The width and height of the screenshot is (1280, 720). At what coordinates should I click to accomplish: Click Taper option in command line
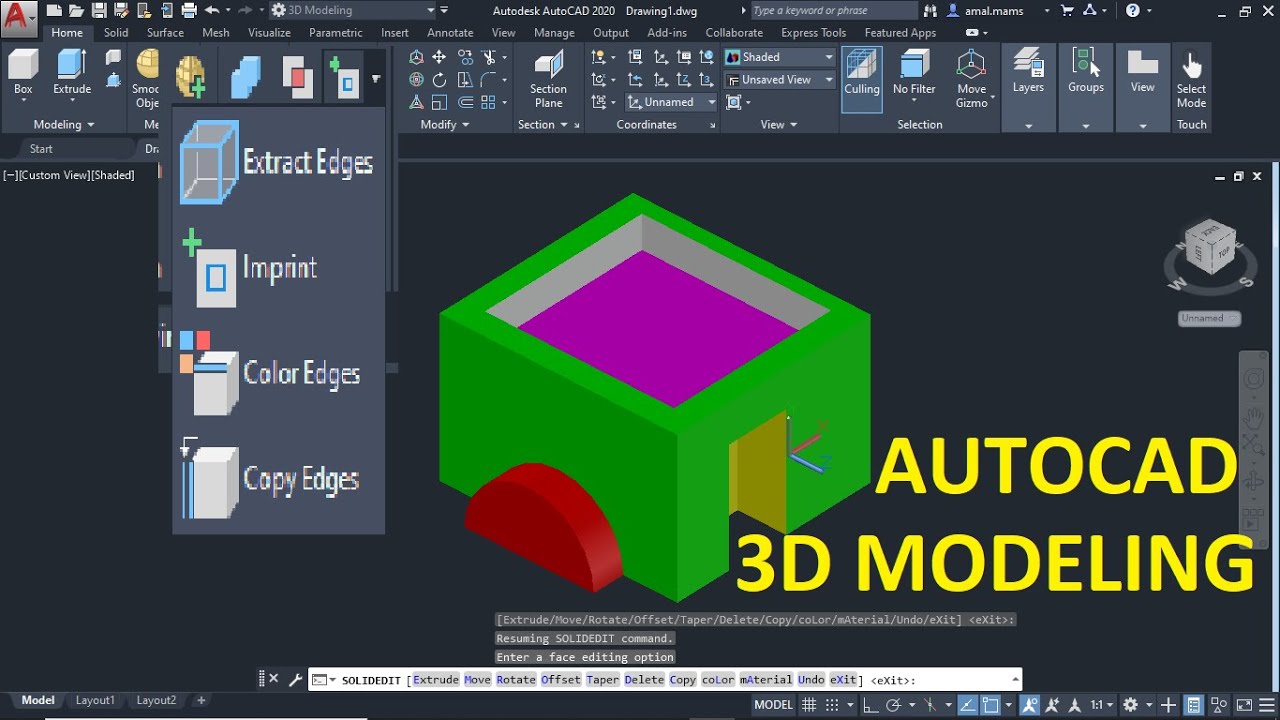coord(603,680)
